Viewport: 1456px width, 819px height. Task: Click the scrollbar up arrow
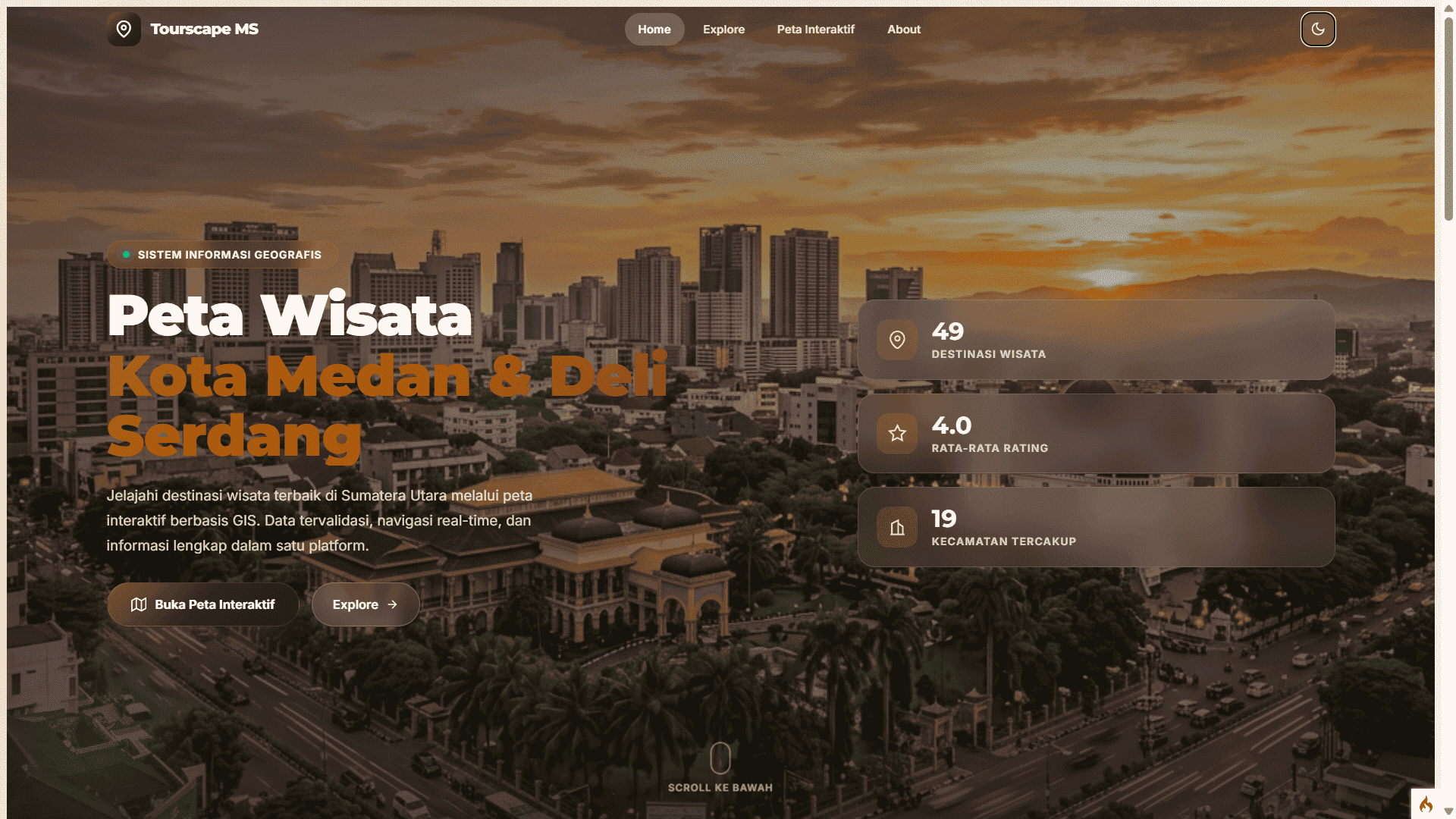(x=1448, y=7)
